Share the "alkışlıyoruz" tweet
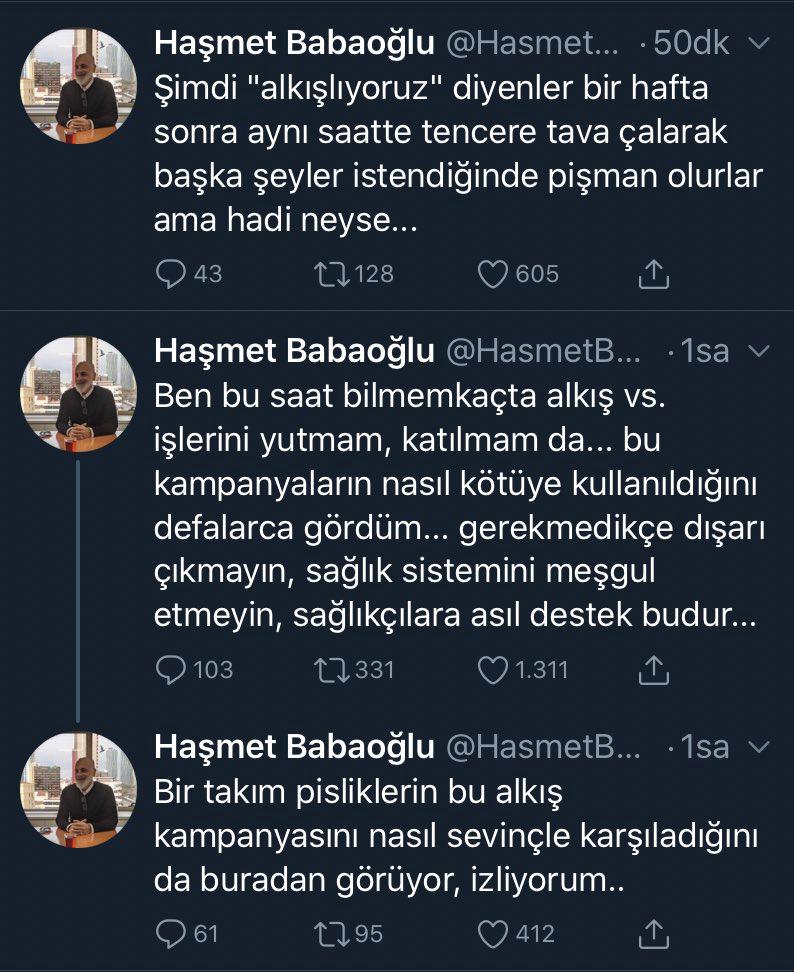794x972 pixels. click(x=653, y=273)
